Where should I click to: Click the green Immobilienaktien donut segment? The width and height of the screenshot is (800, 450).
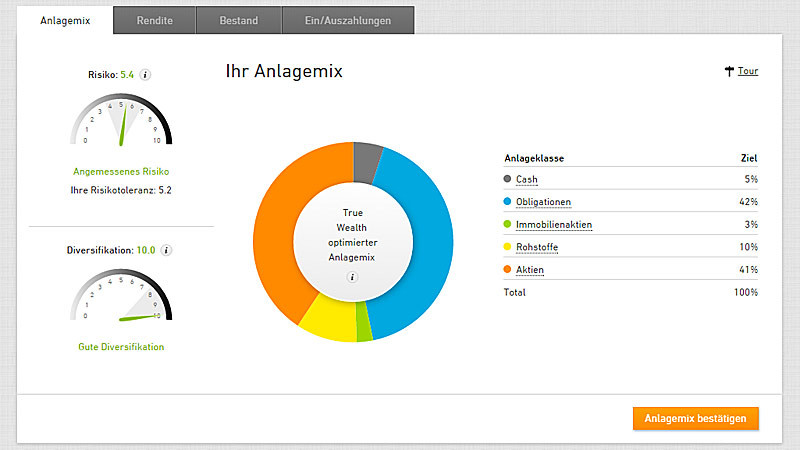(364, 321)
